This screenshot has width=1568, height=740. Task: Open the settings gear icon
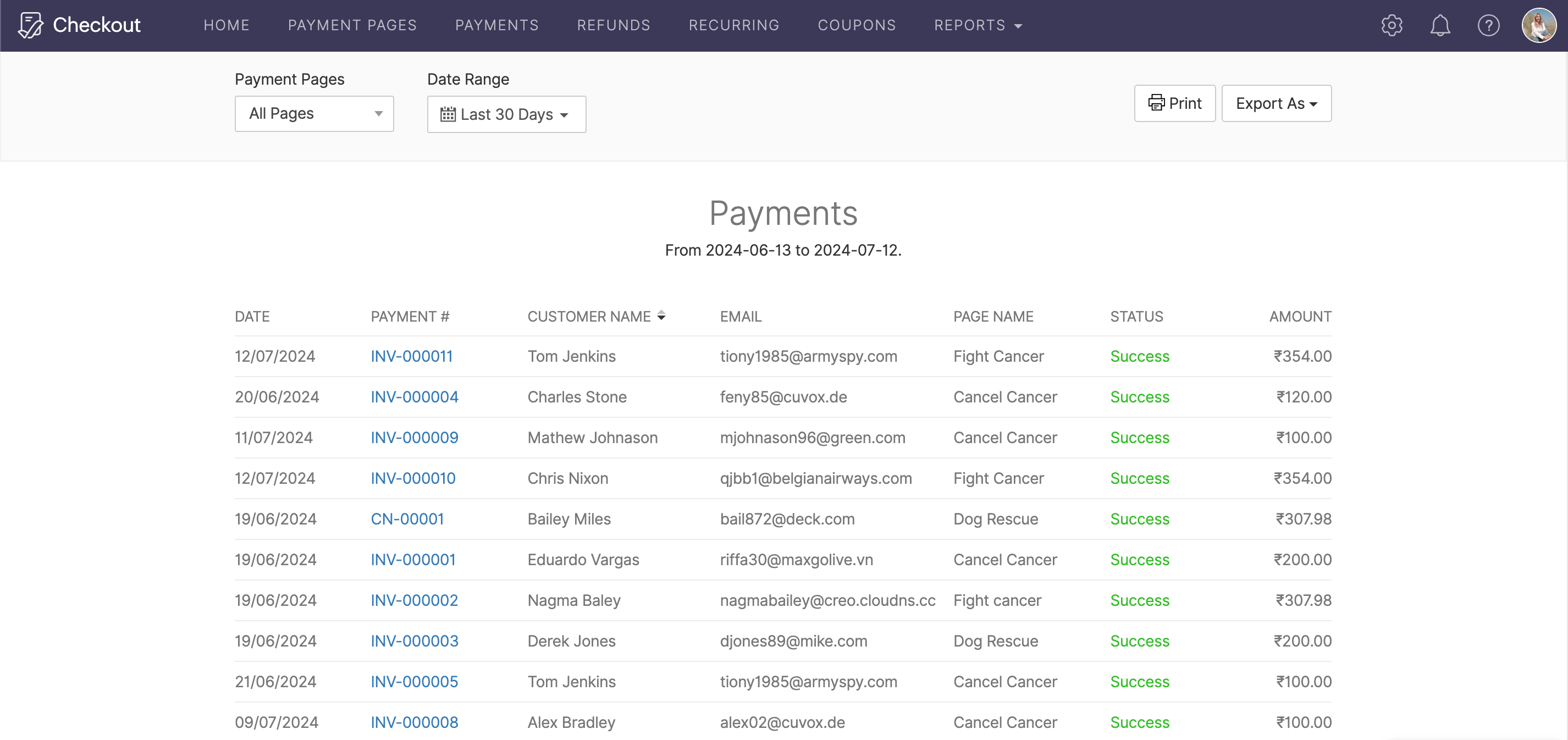click(1392, 25)
